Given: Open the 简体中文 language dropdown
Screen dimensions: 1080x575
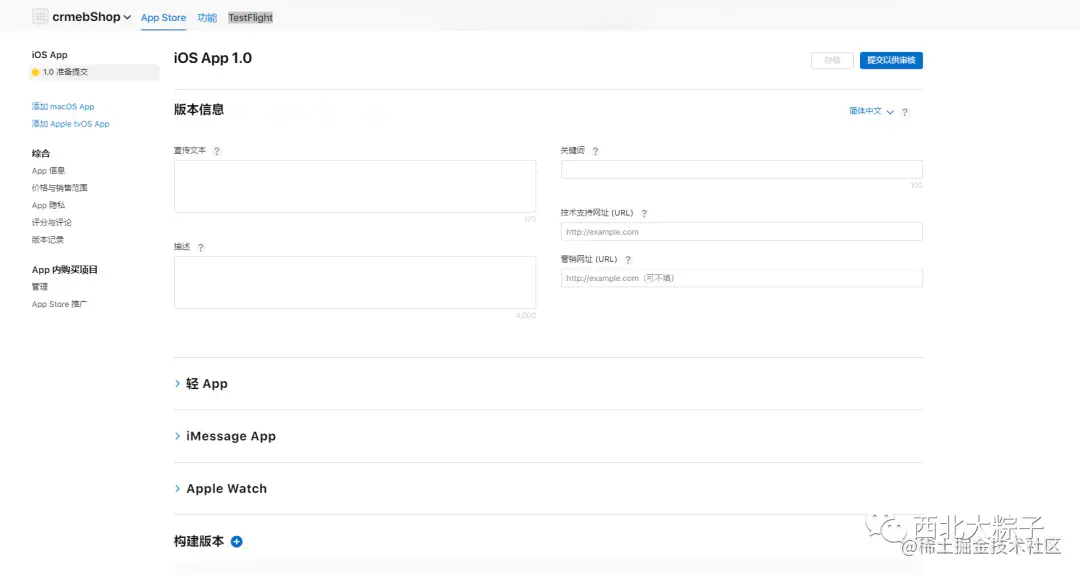Looking at the screenshot, I should click(871, 111).
